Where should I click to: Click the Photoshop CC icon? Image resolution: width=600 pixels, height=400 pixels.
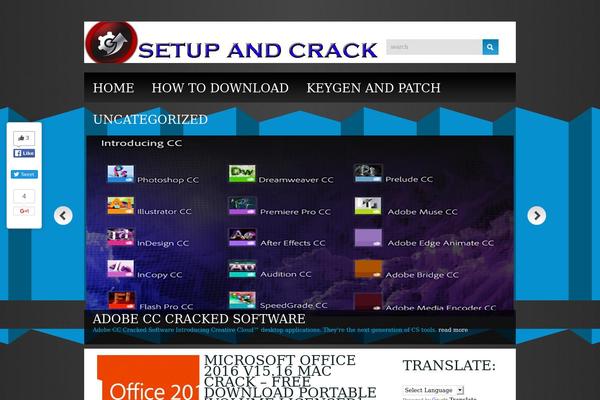click(x=121, y=174)
